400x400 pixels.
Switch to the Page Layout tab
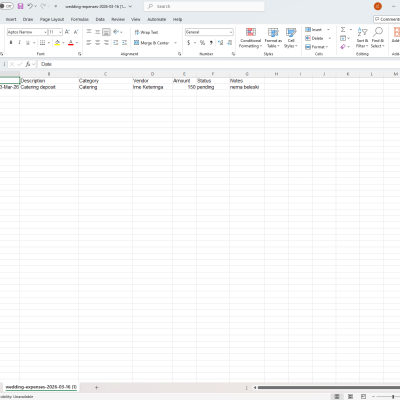pyautogui.click(x=52, y=19)
